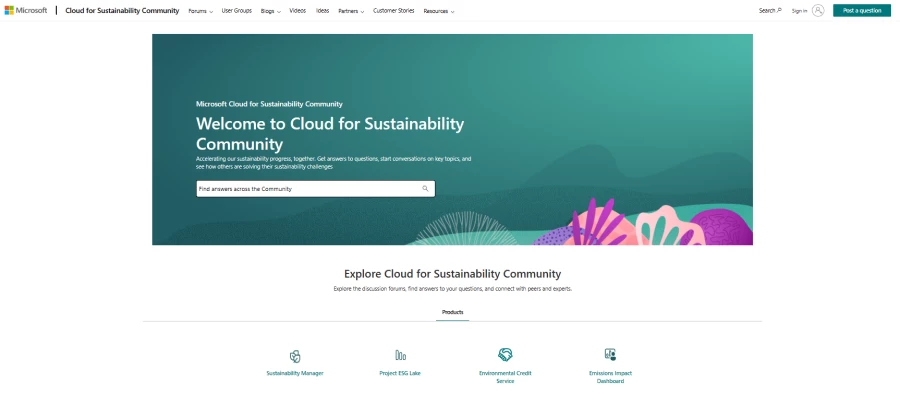
Task: Click the Microsoft Cloud for Sustainability Community subtitle
Action: pyautogui.click(x=269, y=104)
